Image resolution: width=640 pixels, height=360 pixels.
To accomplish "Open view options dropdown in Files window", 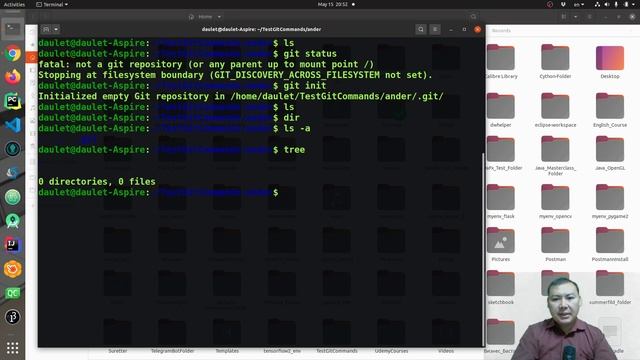I will coord(576,17).
